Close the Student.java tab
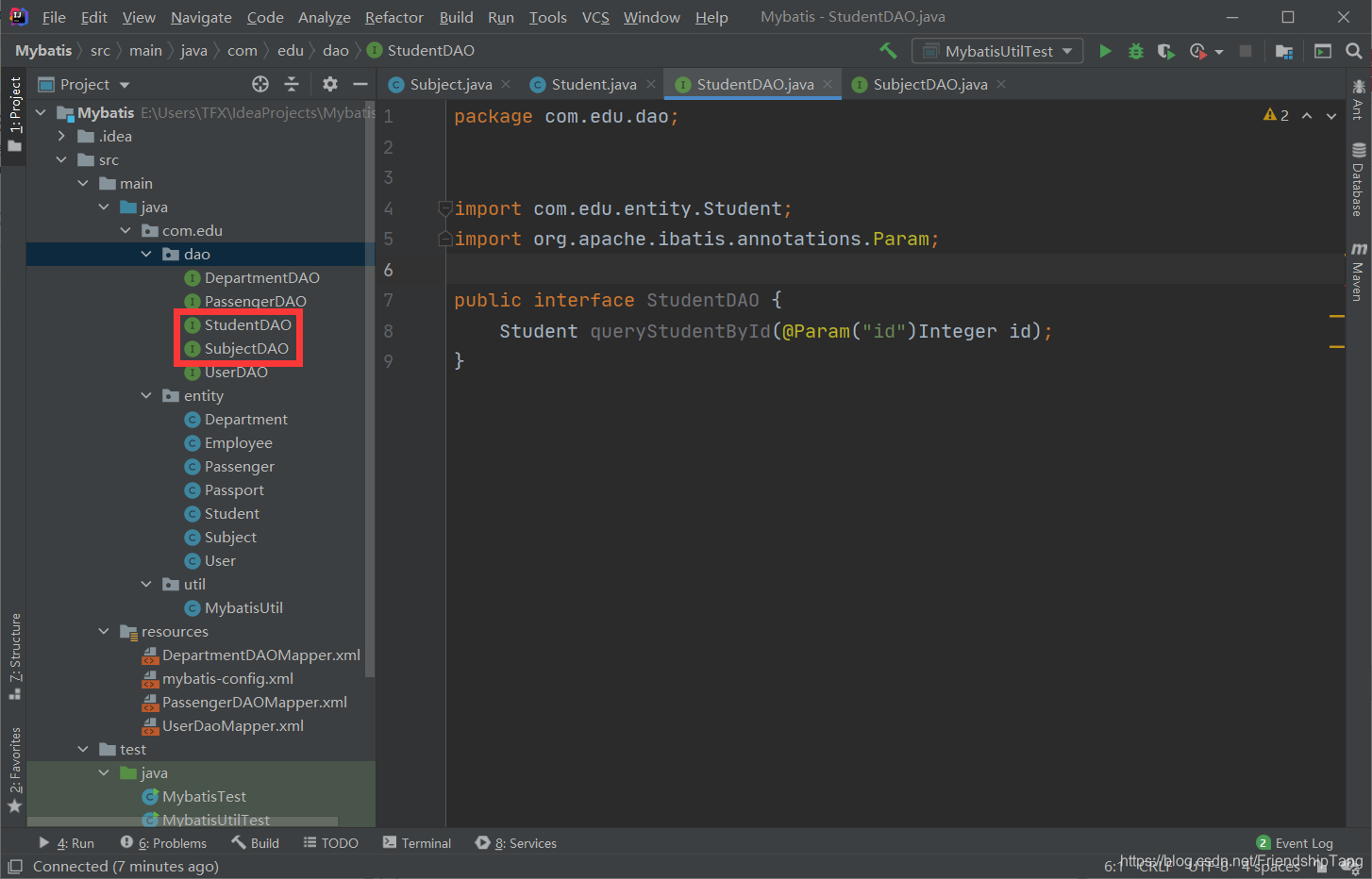 pyautogui.click(x=651, y=84)
